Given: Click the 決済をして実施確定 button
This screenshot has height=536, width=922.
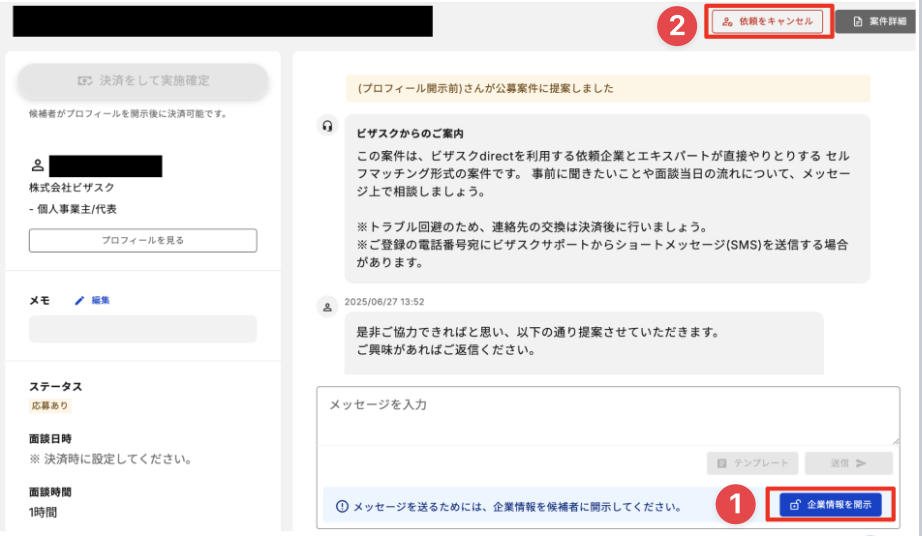Looking at the screenshot, I should 143,81.
